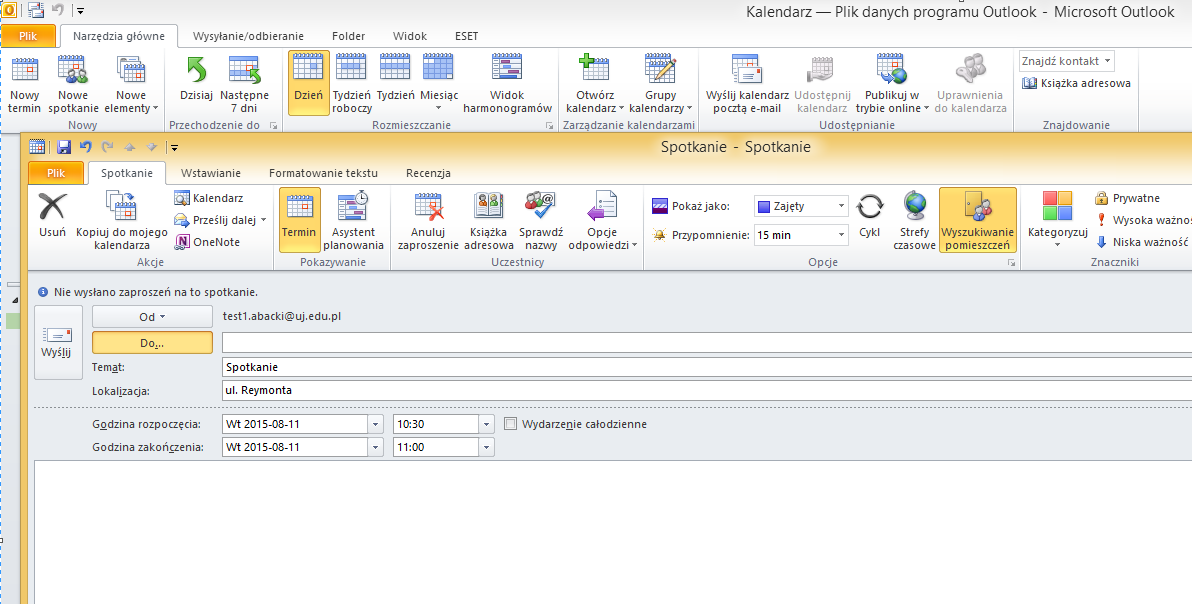Send the meeting to OneNote
1192x604 pixels.
point(207,242)
